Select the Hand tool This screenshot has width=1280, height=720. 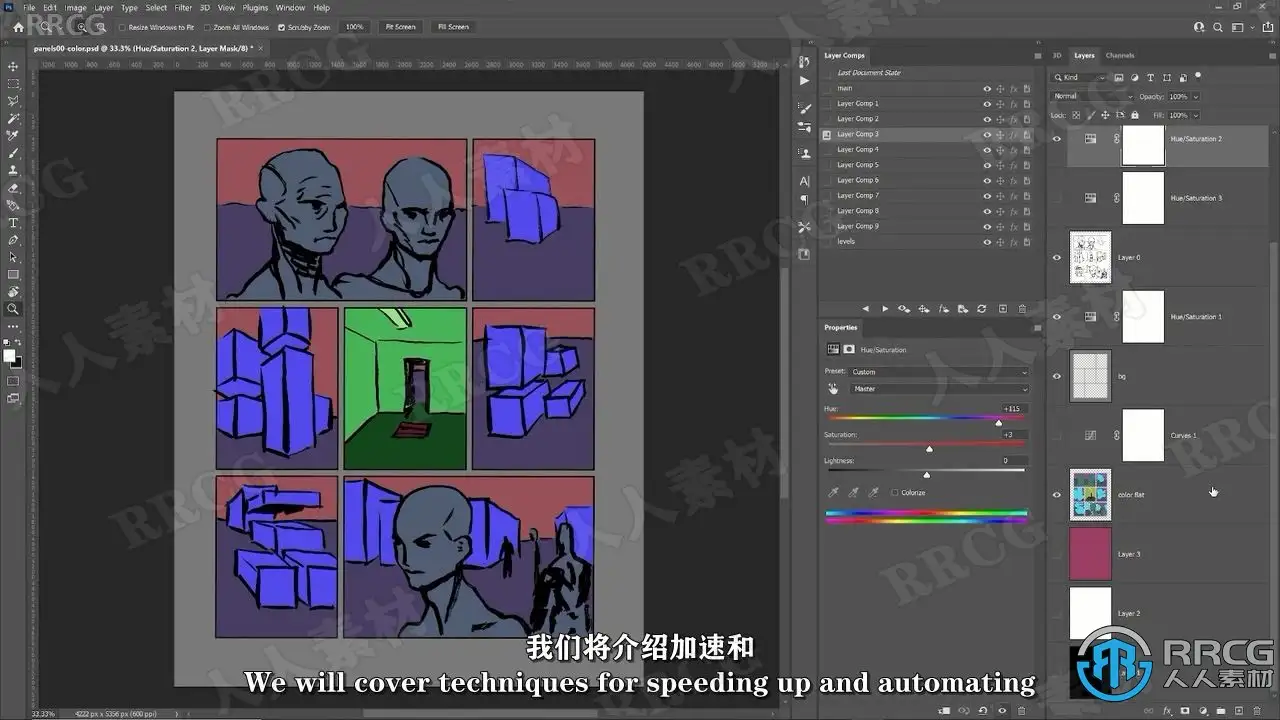tap(13, 292)
